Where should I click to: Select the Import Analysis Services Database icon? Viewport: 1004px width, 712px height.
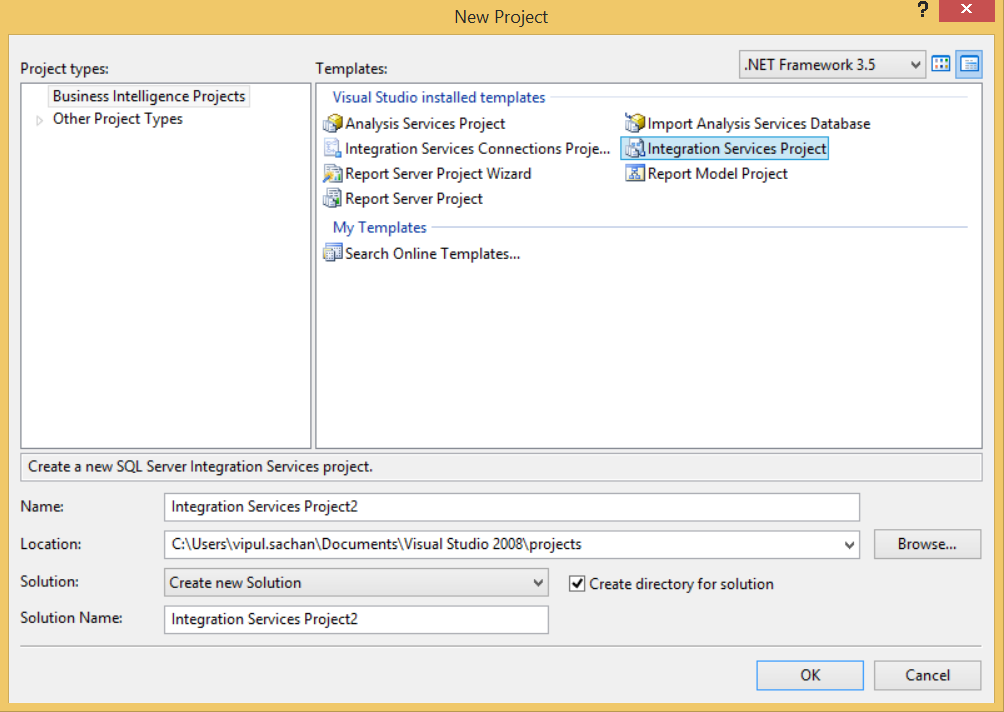(x=636, y=122)
